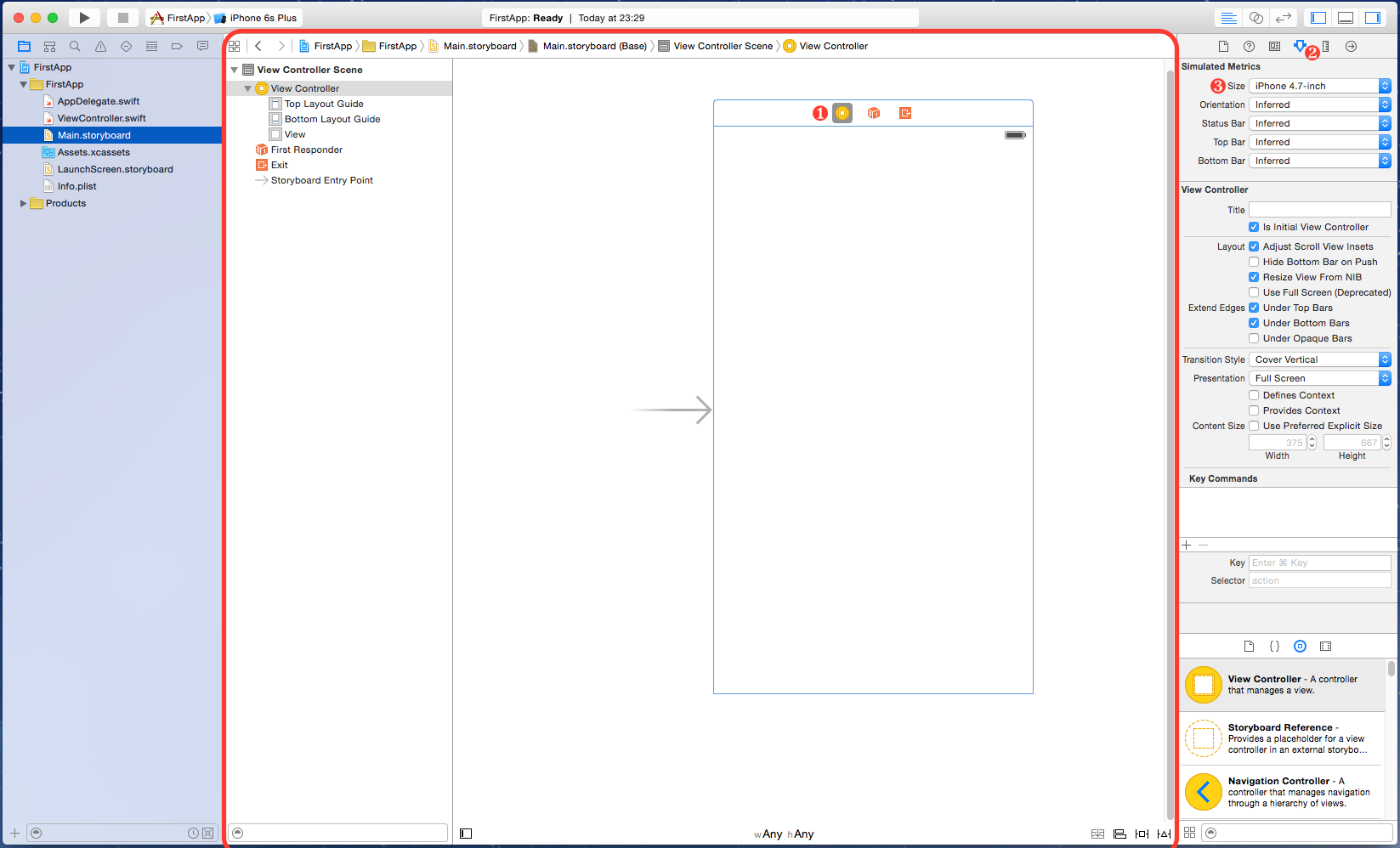This screenshot has height=848, width=1400.
Task: Open the Find navigator search icon
Action: click(x=75, y=47)
